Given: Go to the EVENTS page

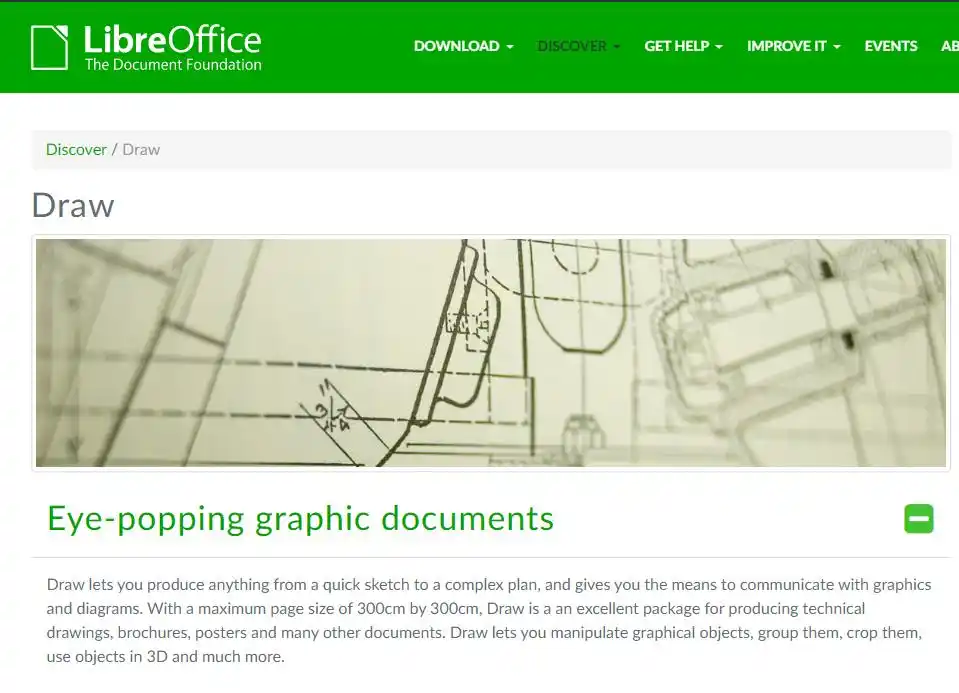Looking at the screenshot, I should pyautogui.click(x=890, y=46).
